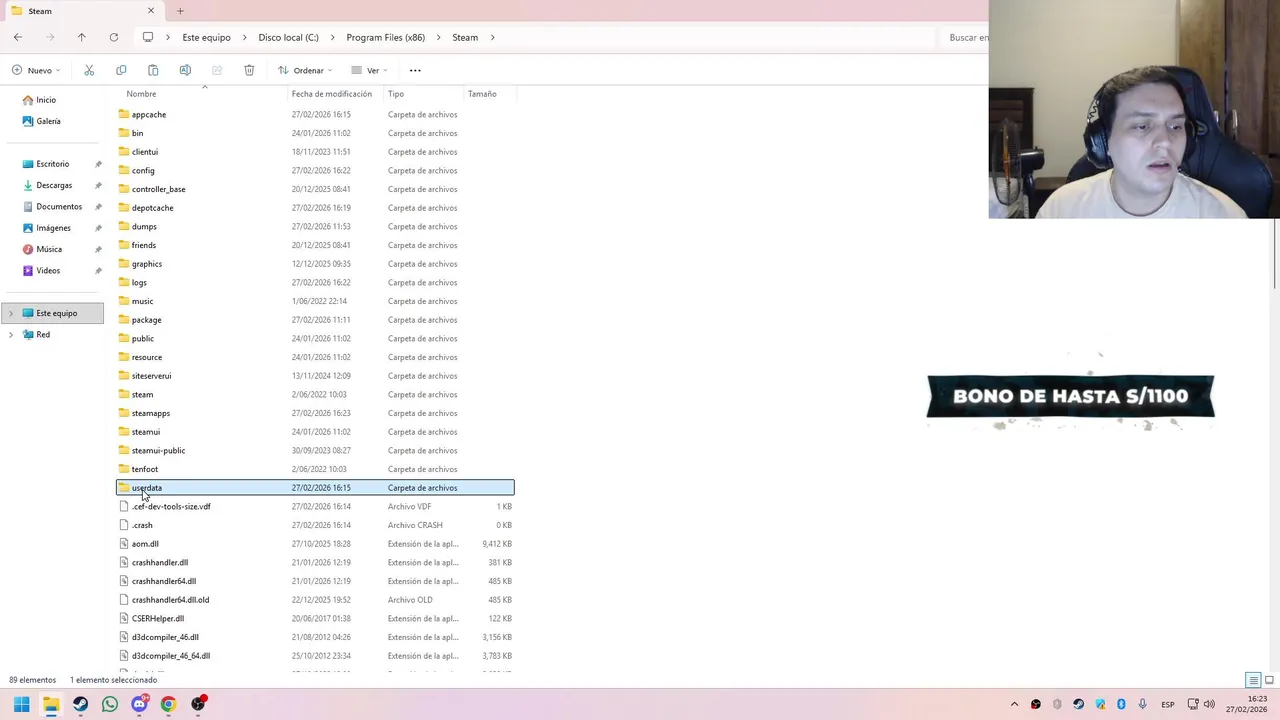Open the Ver dropdown menu
This screenshot has height=720, width=1280.
click(369, 70)
